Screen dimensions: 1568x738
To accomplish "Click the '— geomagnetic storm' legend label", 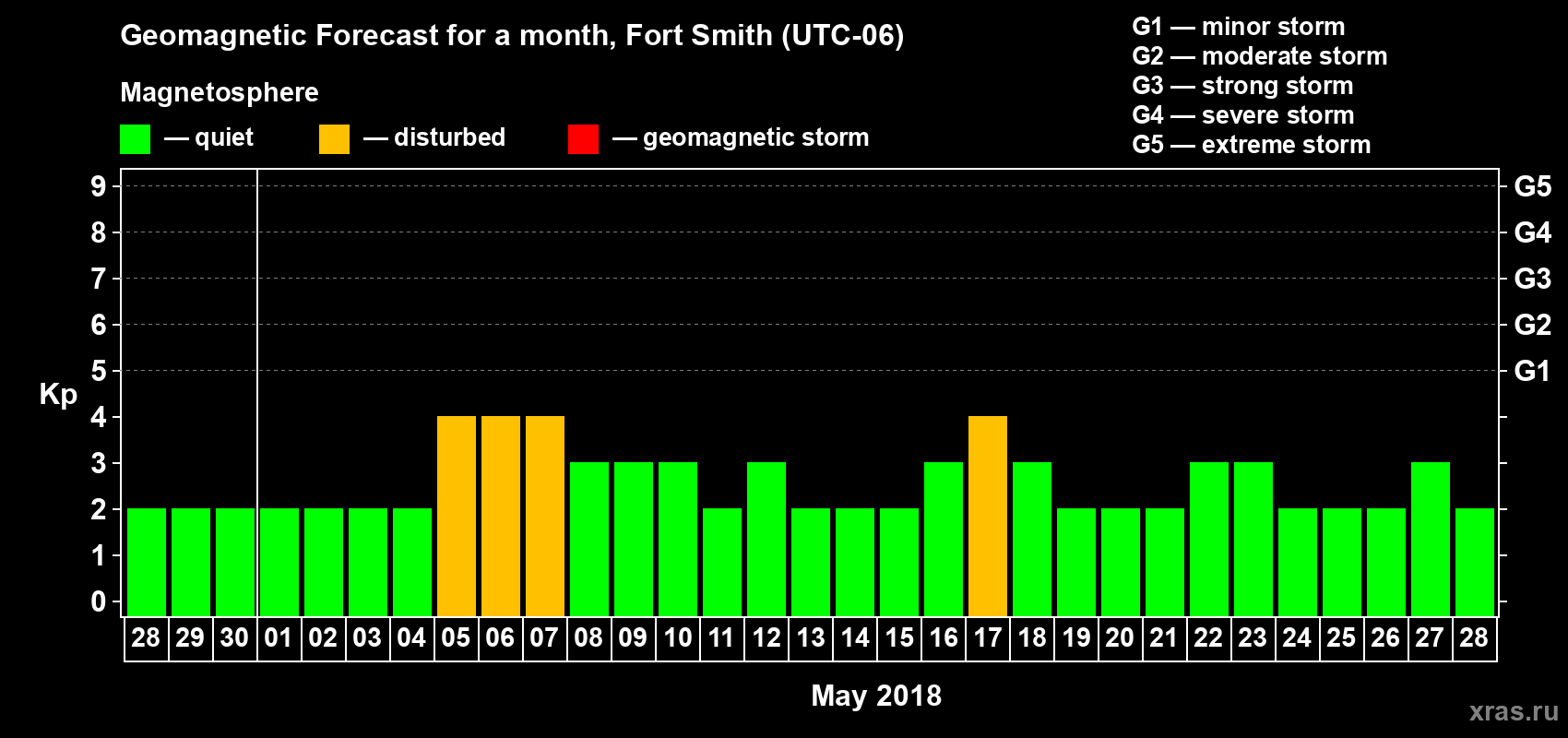I will click(741, 137).
